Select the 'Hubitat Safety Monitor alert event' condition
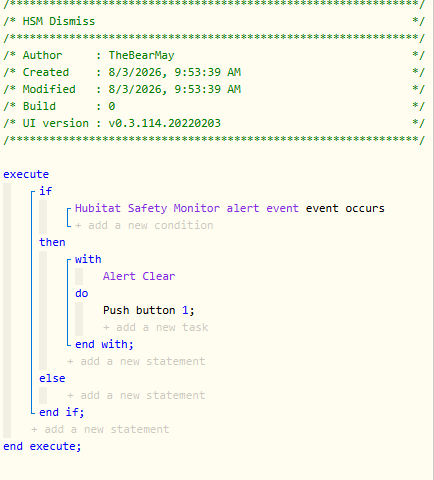 point(187,208)
